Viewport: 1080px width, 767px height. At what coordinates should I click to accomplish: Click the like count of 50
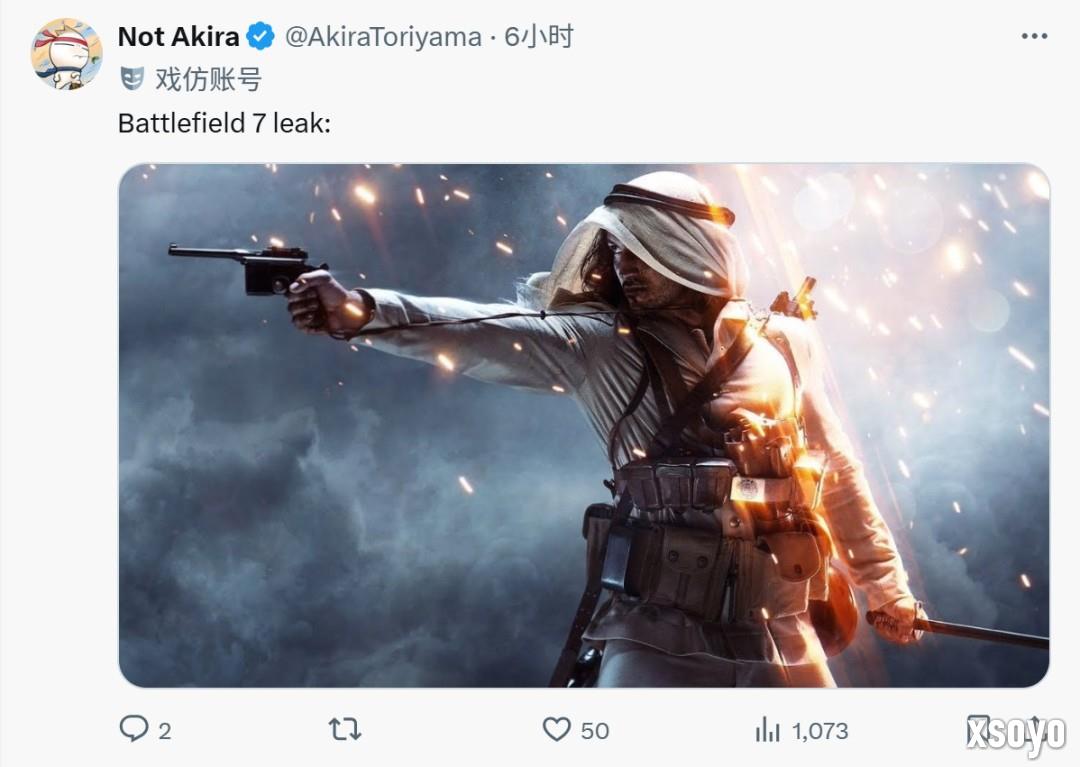pyautogui.click(x=595, y=731)
